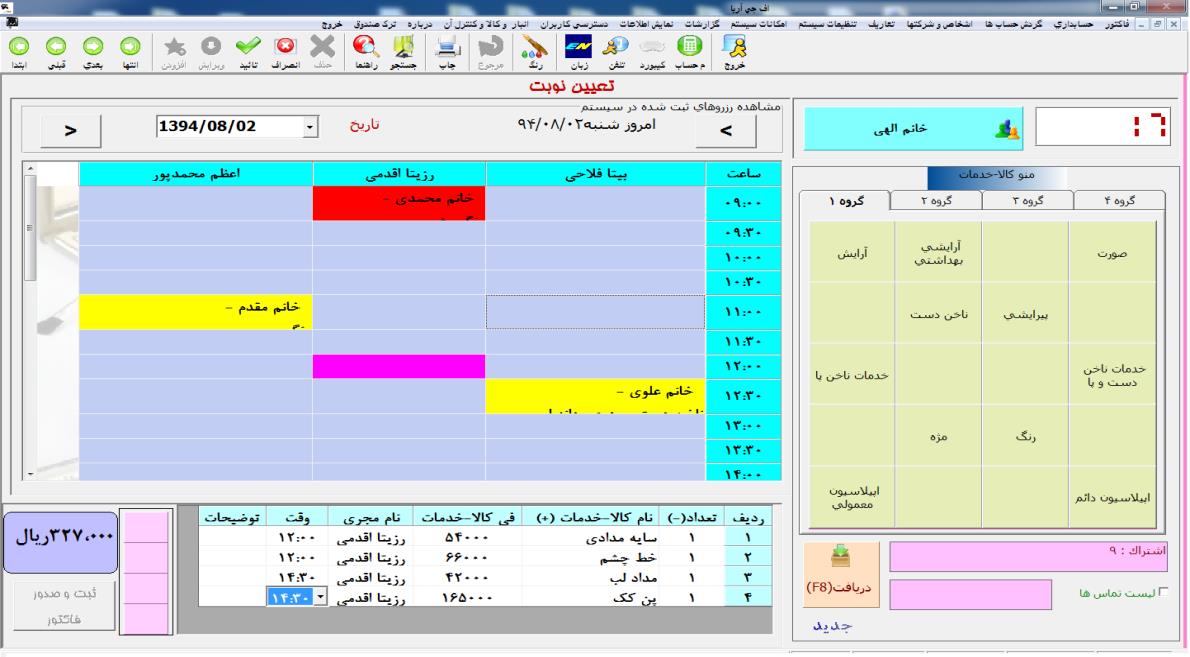This screenshot has width=1190, height=657.
Task: Go to first record with ابتدا icon
Action: pos(19,48)
